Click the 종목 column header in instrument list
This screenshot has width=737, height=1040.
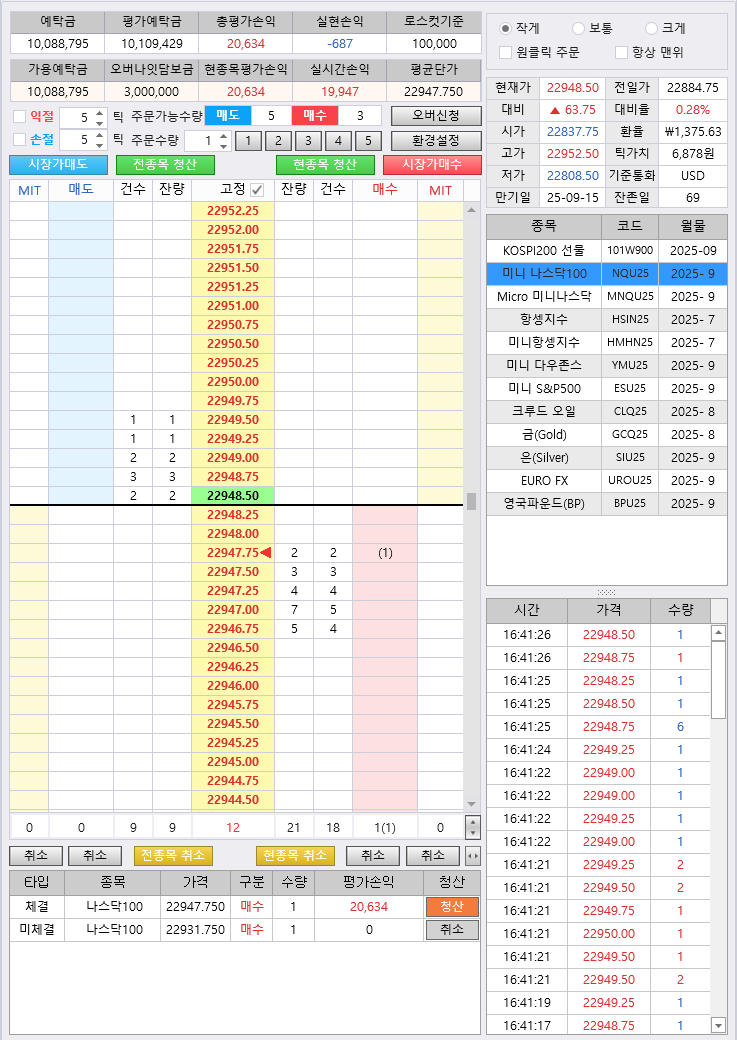coord(544,226)
